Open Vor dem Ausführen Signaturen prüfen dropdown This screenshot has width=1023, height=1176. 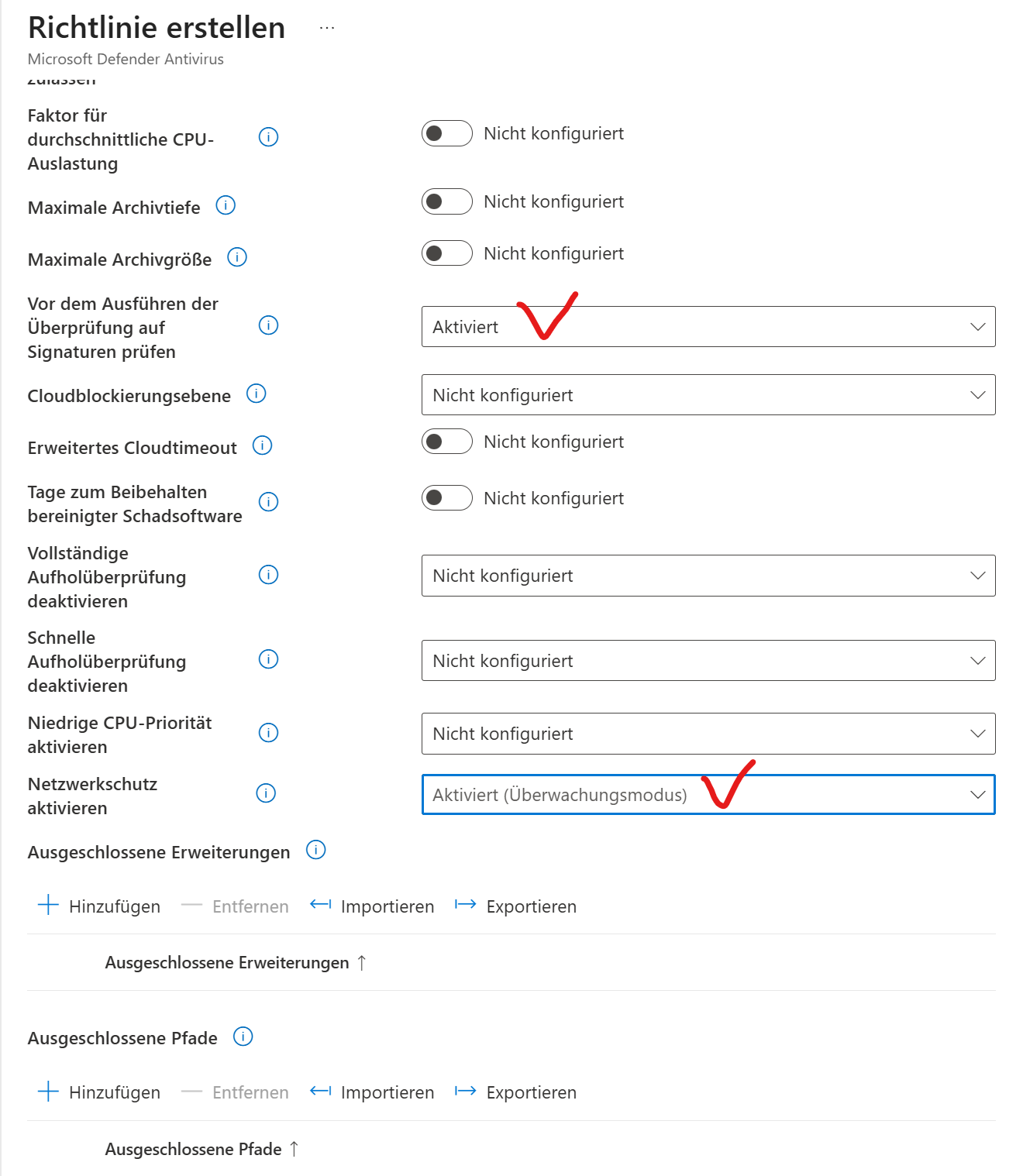click(708, 327)
